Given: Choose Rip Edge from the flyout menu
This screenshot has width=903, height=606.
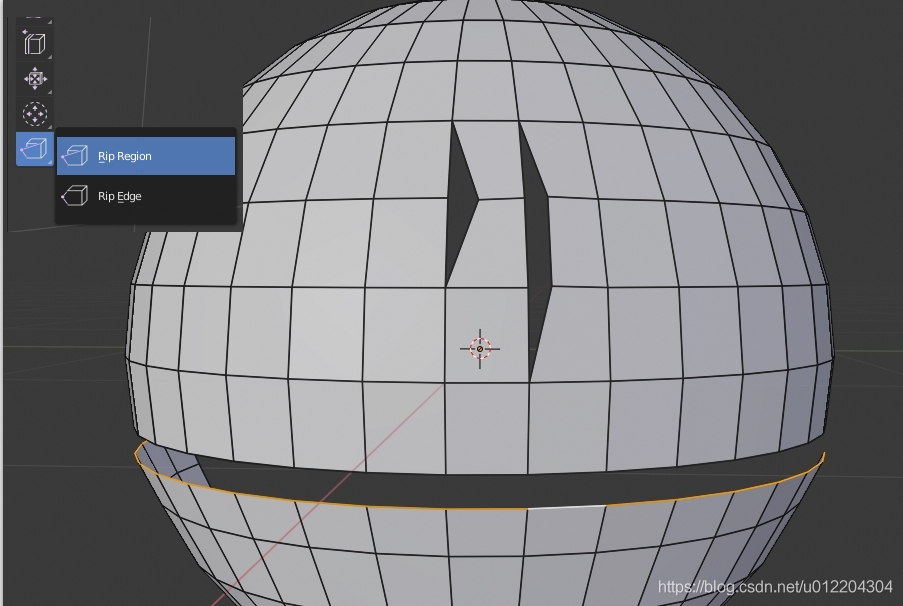Looking at the screenshot, I should [x=146, y=196].
